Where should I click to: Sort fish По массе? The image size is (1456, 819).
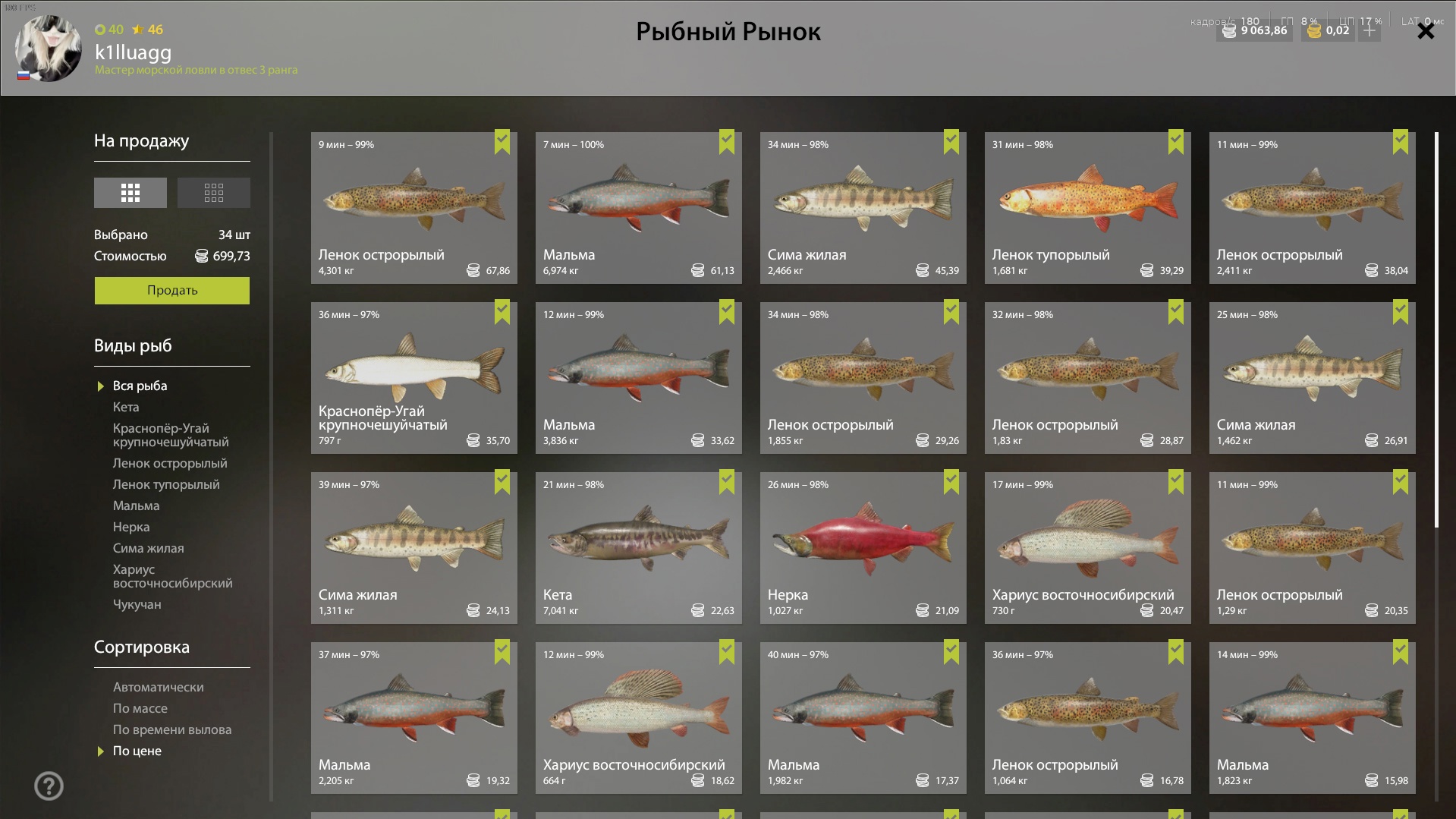click(x=140, y=708)
